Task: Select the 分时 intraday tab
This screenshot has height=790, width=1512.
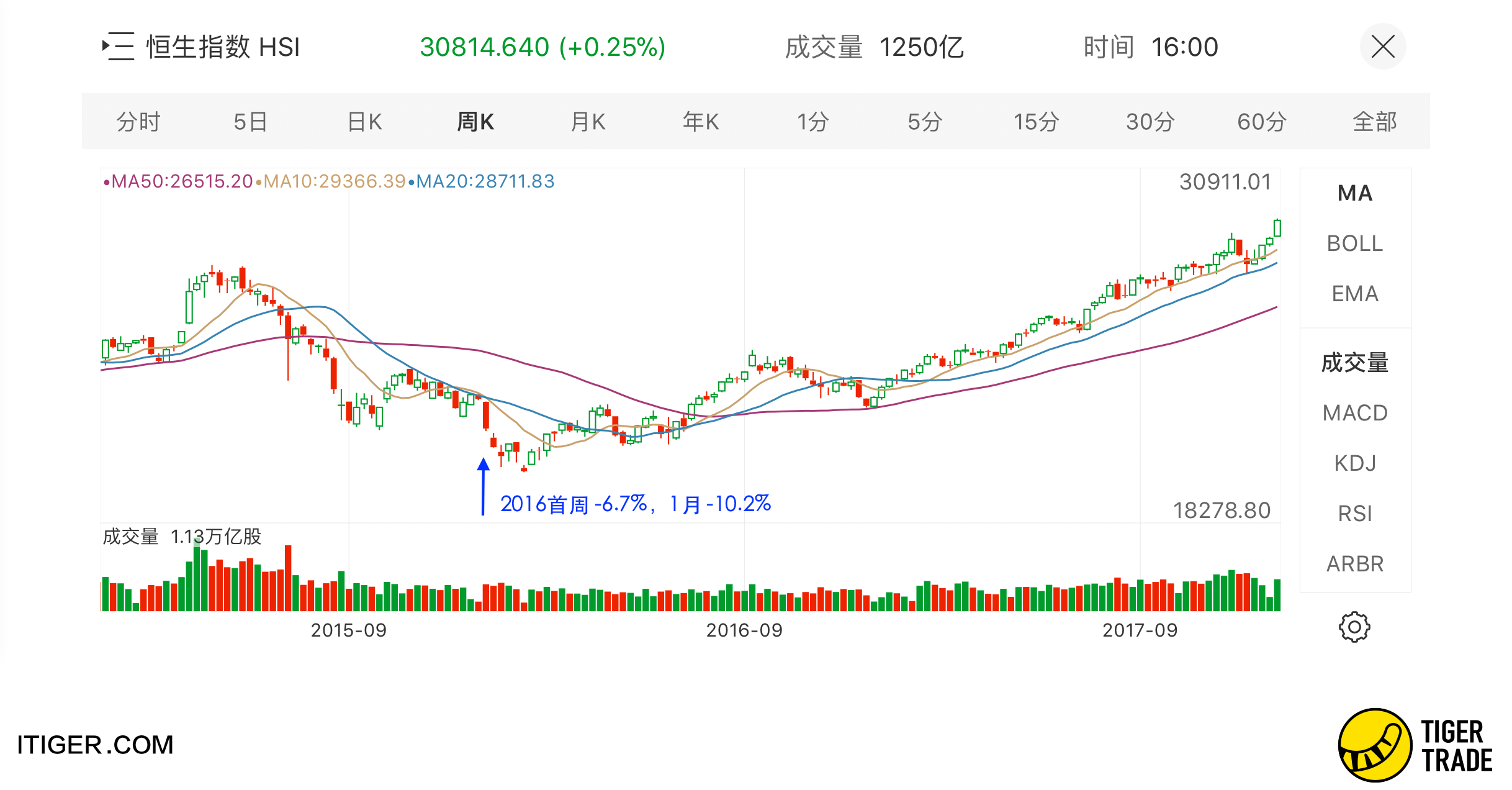Action: 138,122
